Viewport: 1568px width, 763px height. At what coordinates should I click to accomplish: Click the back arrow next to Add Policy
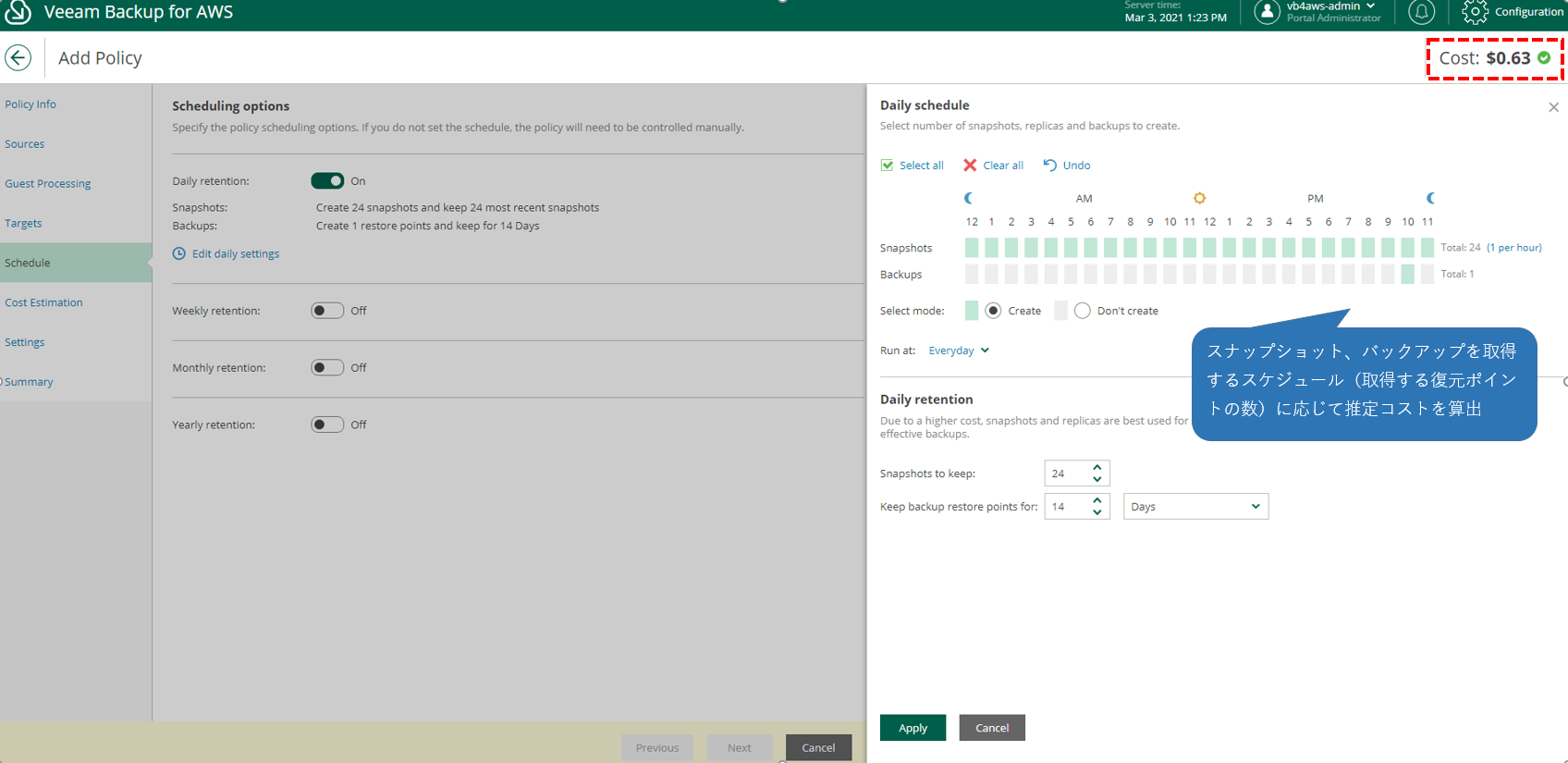pyautogui.click(x=18, y=57)
